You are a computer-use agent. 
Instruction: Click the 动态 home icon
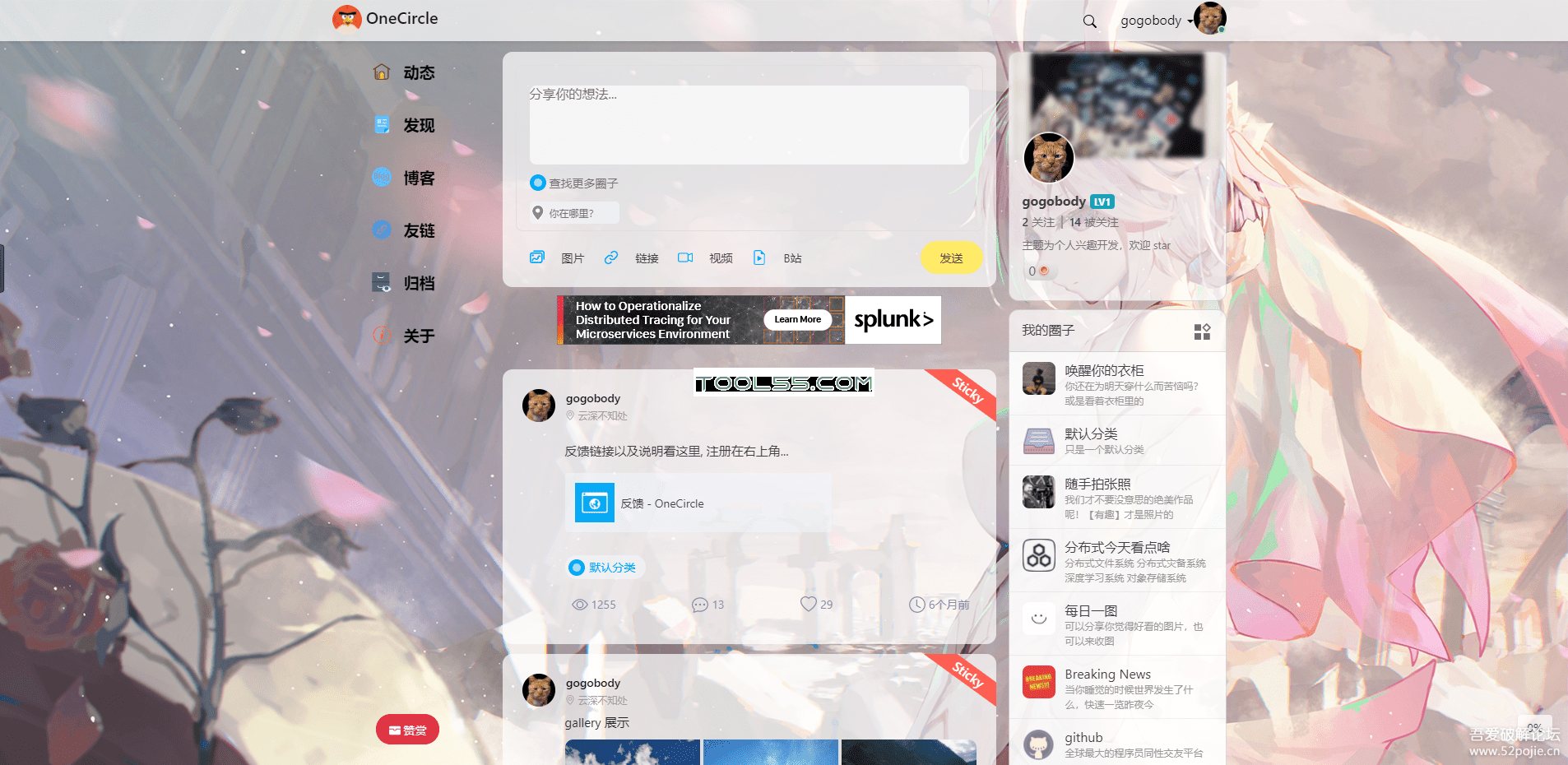point(381,72)
